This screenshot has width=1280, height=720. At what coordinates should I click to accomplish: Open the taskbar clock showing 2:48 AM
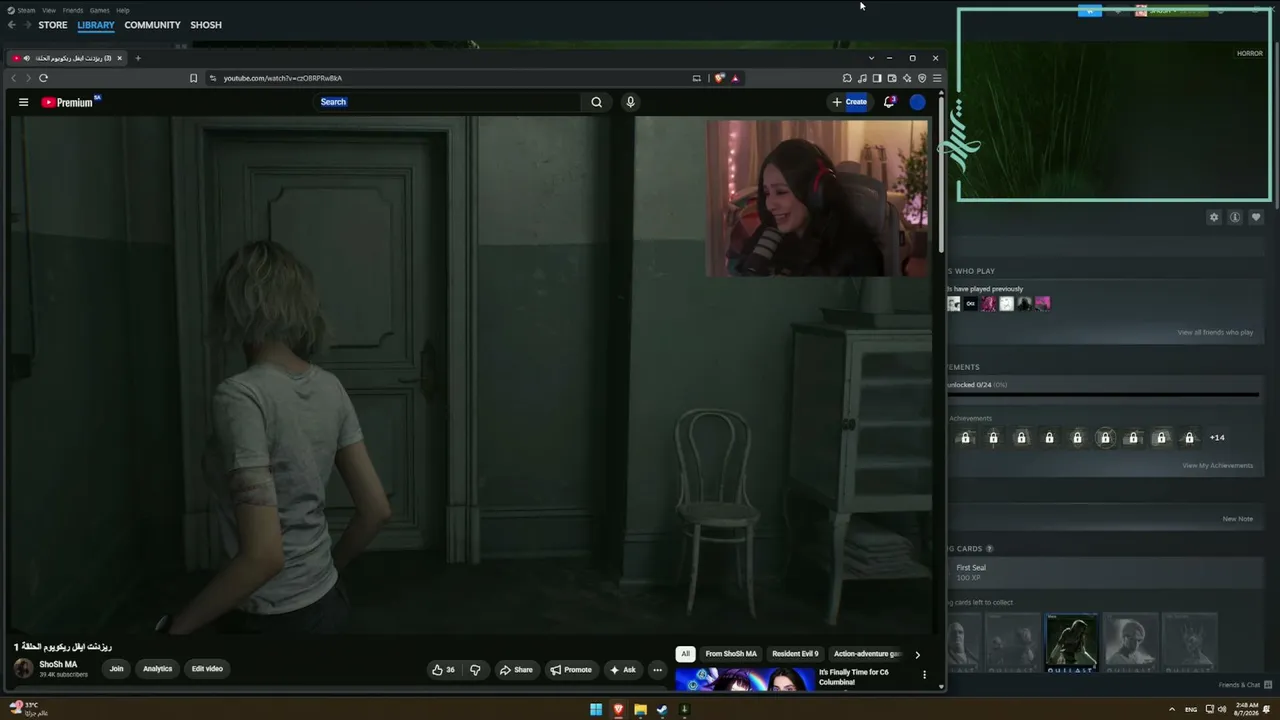(x=1246, y=709)
